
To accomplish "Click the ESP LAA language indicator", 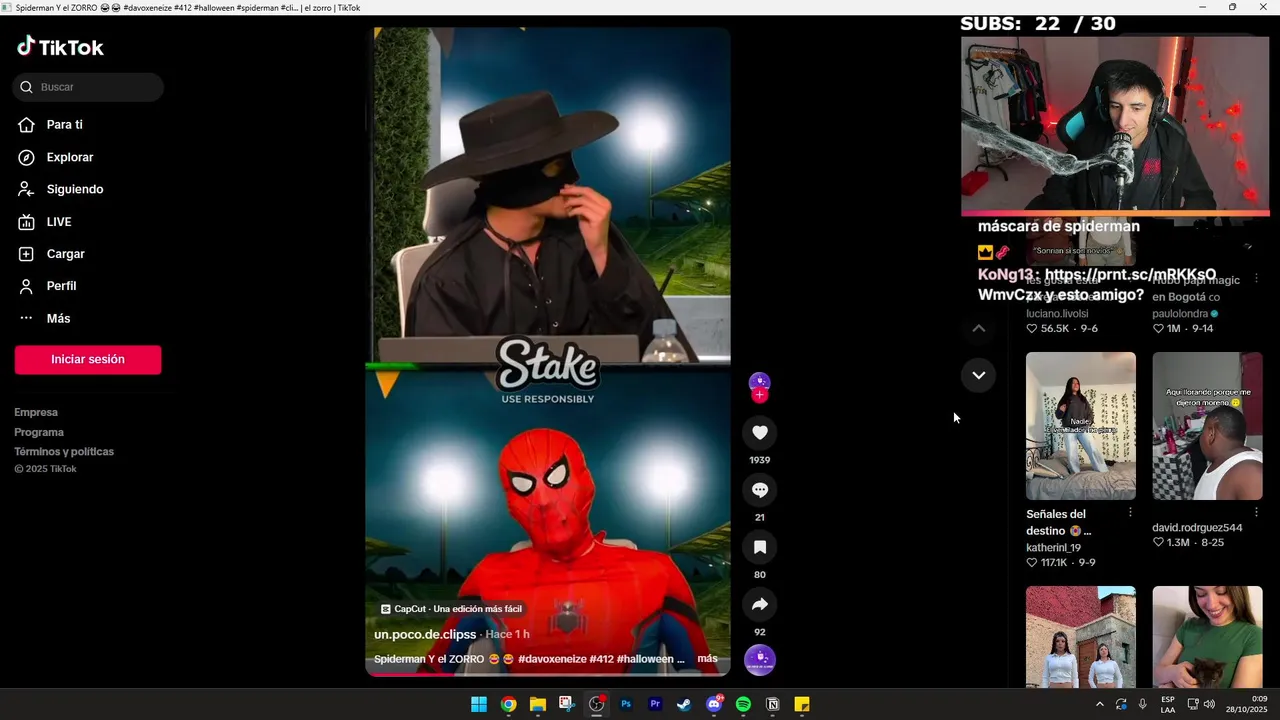I will coord(1168,704).
